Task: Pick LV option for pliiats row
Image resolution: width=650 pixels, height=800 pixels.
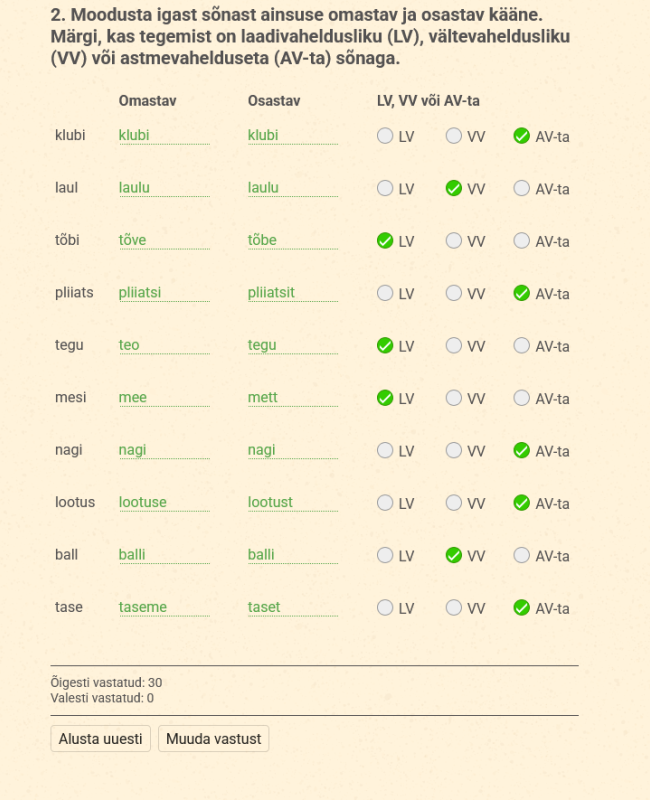Action: tap(385, 293)
